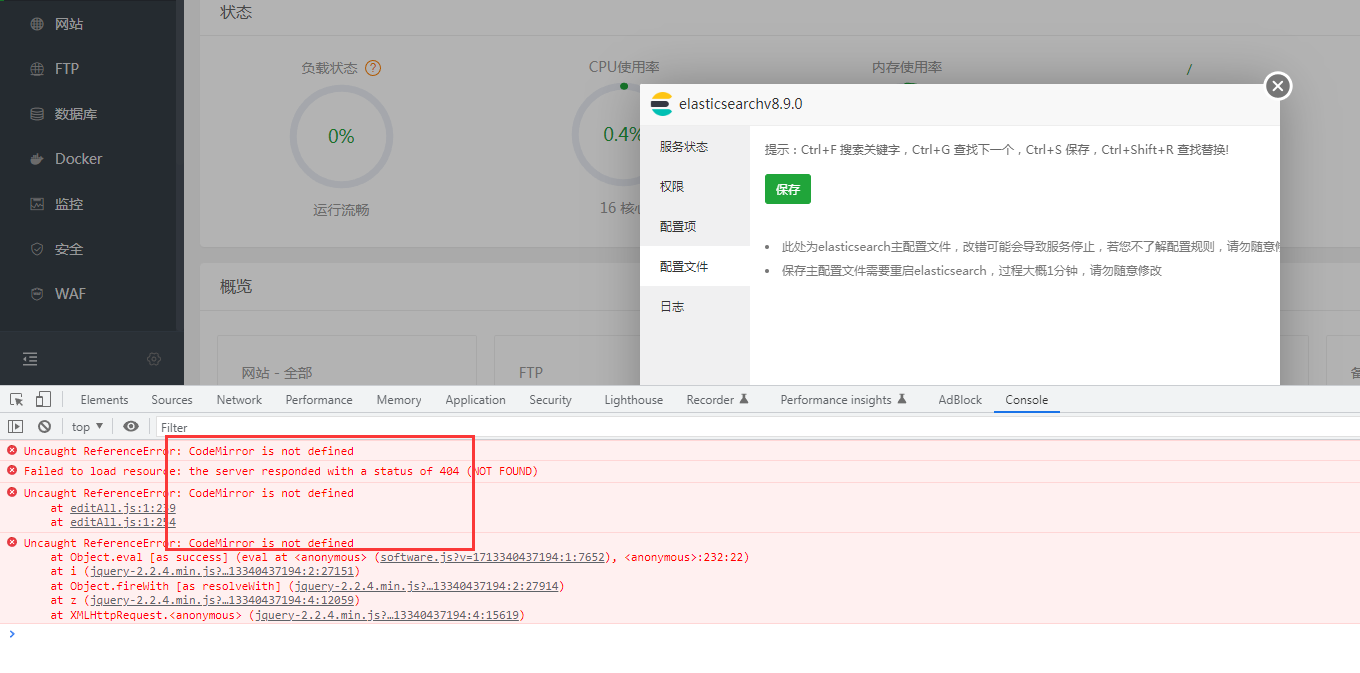Click the Docker whale sidebar icon

[37, 159]
